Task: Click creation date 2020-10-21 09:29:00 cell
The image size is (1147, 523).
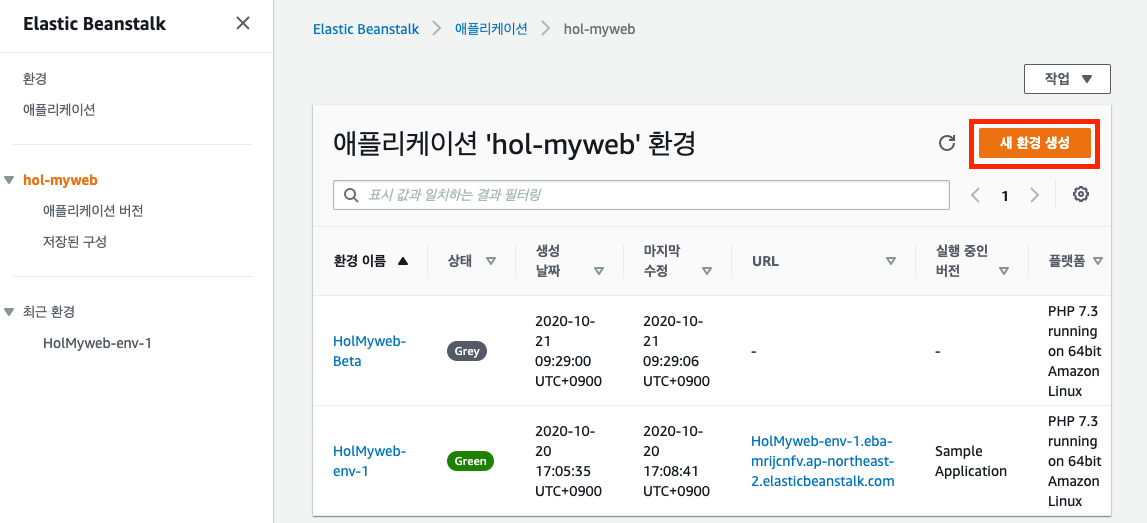Action: coord(568,351)
